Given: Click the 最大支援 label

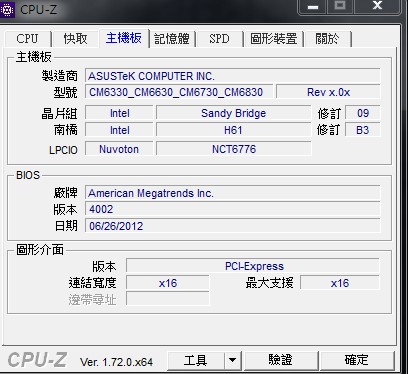Looking at the screenshot, I should pos(270,283).
